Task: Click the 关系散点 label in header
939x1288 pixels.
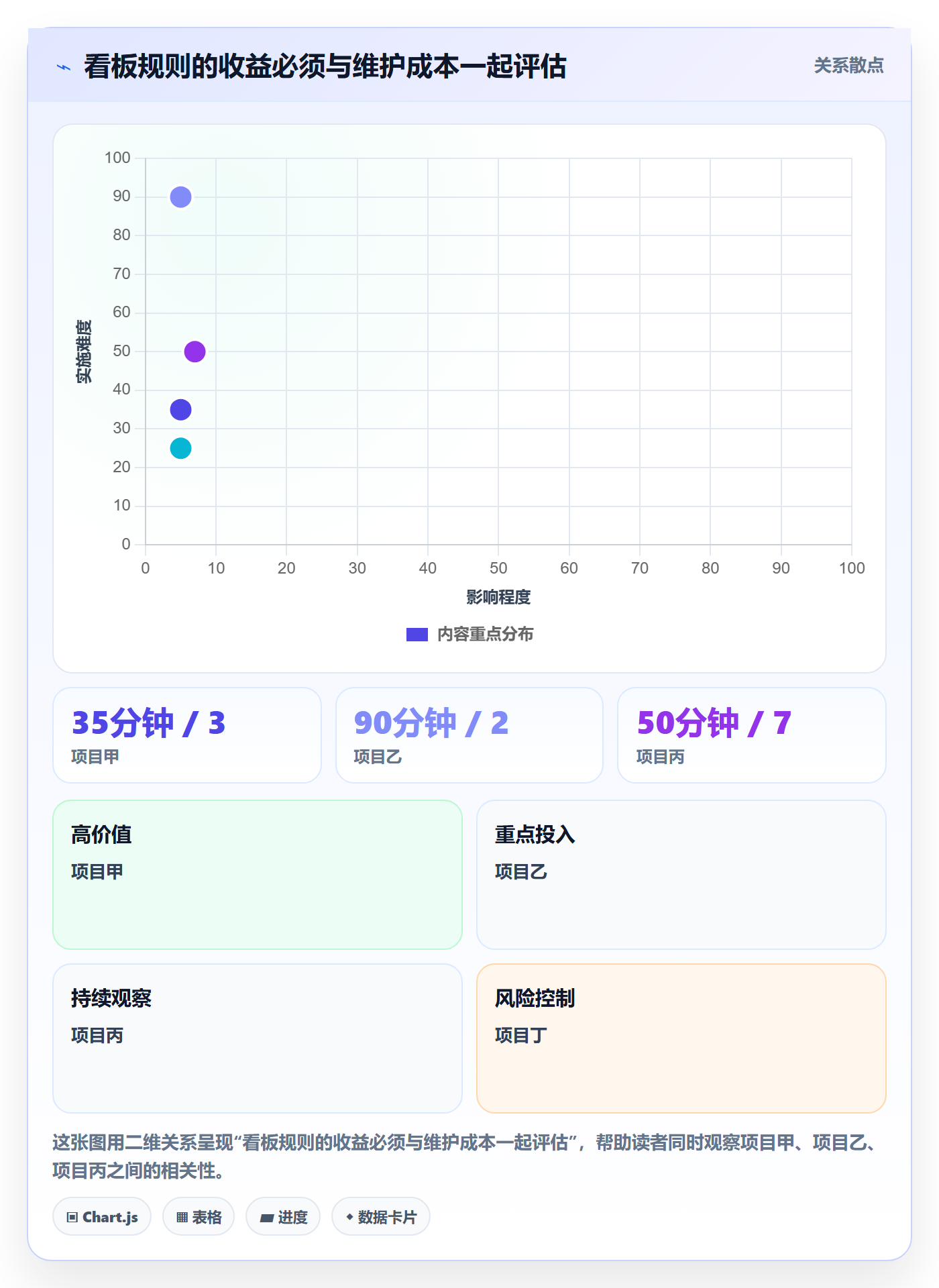Action: (x=848, y=66)
